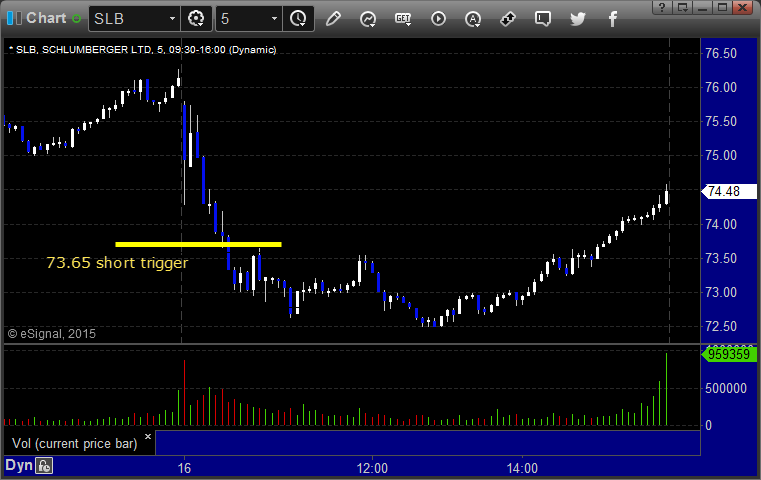Viewport: 761px width, 480px height.
Task: Click the 75.00 price axis label
Action: [x=721, y=155]
